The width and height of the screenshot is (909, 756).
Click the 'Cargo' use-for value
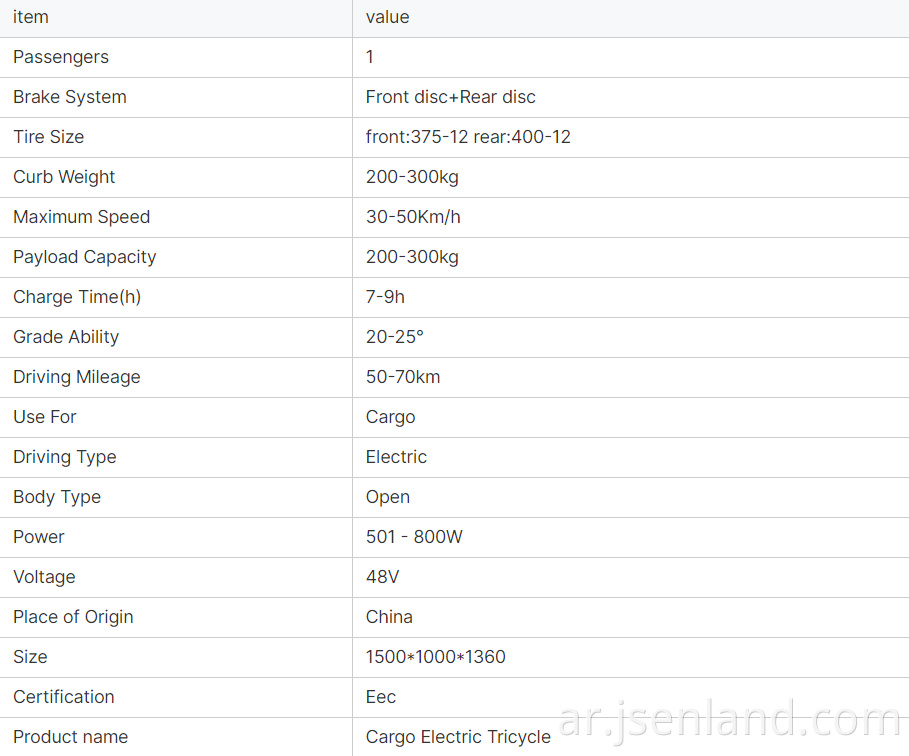tap(390, 417)
